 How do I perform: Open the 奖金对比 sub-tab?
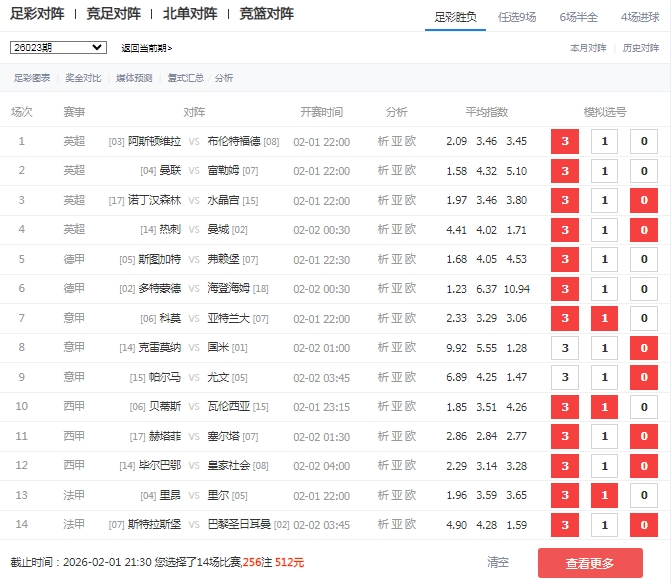pos(83,78)
